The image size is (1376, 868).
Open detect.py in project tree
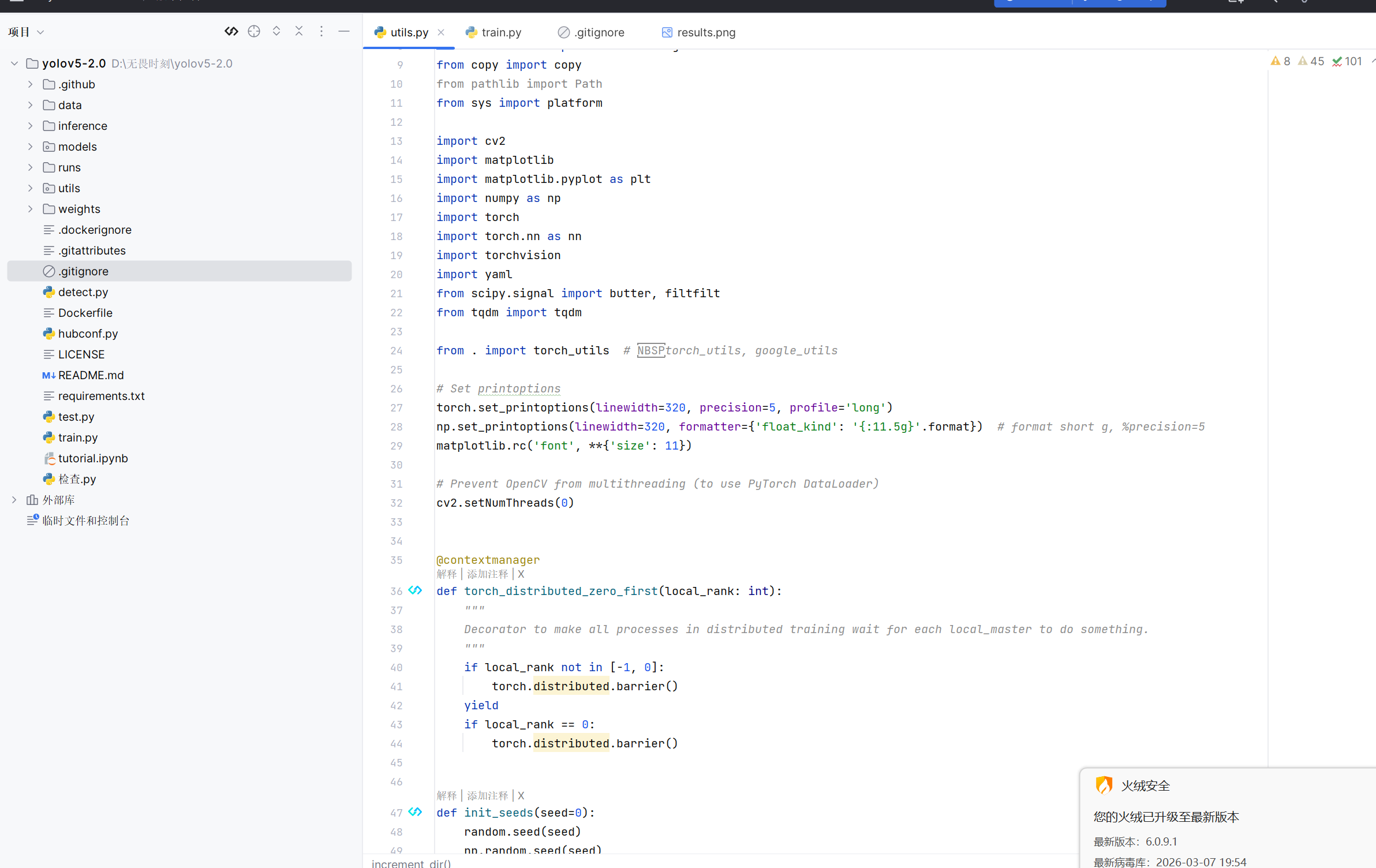(83, 292)
